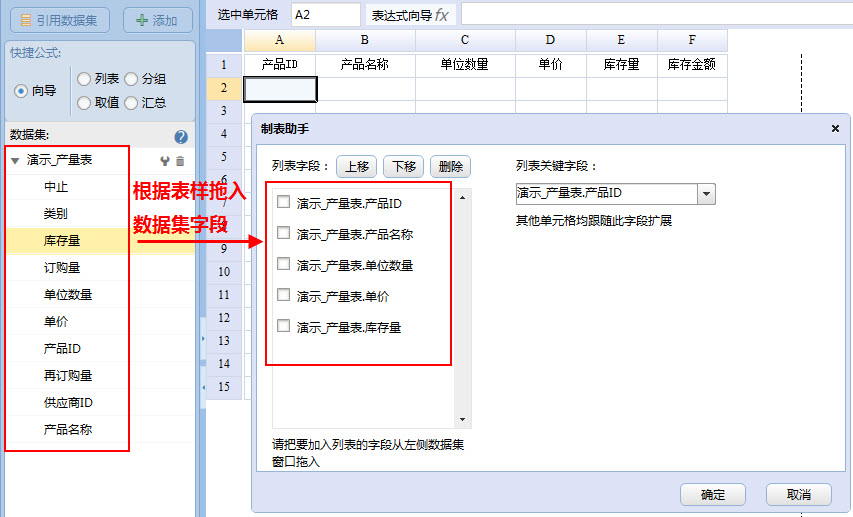Click the 库存量 header cell in row 1
This screenshot has height=517, width=853.
[622, 65]
